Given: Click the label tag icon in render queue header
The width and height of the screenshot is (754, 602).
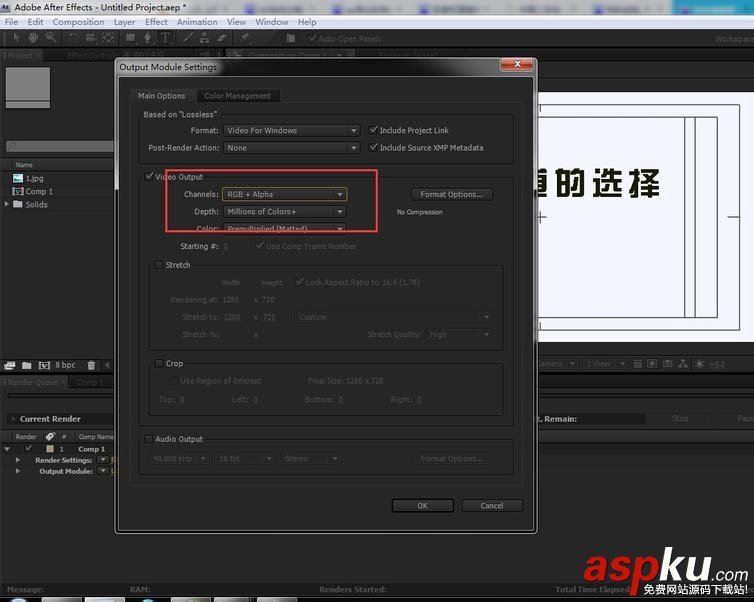Looking at the screenshot, I should pos(50,436).
